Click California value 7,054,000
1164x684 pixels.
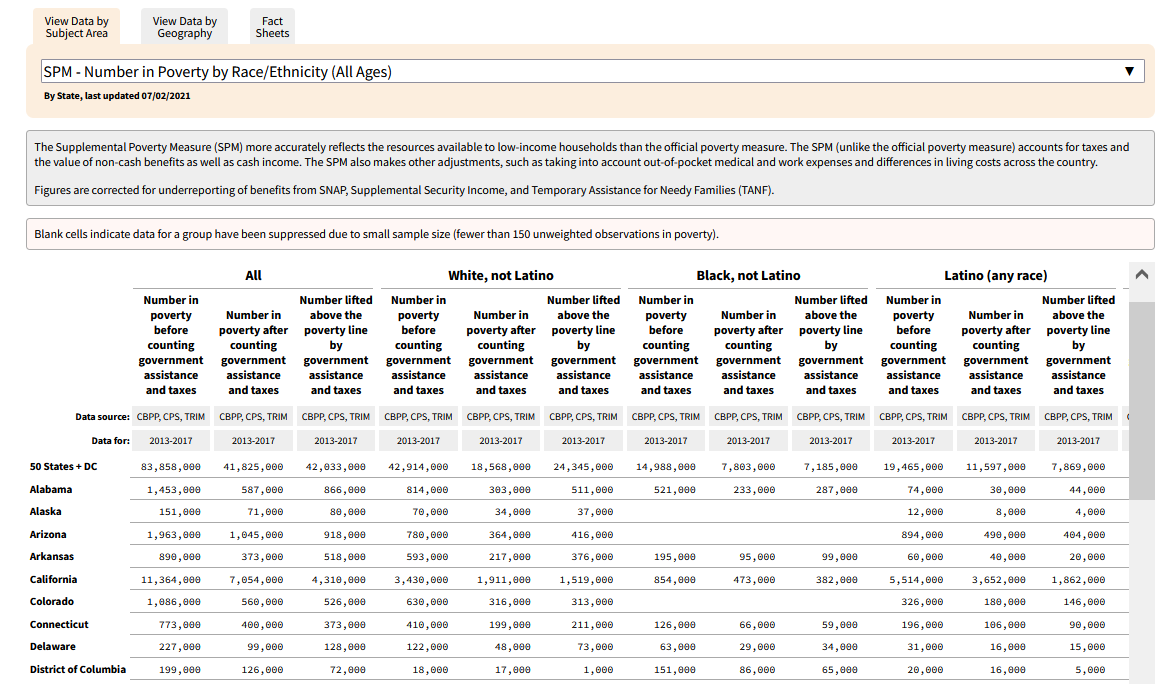tap(256, 580)
